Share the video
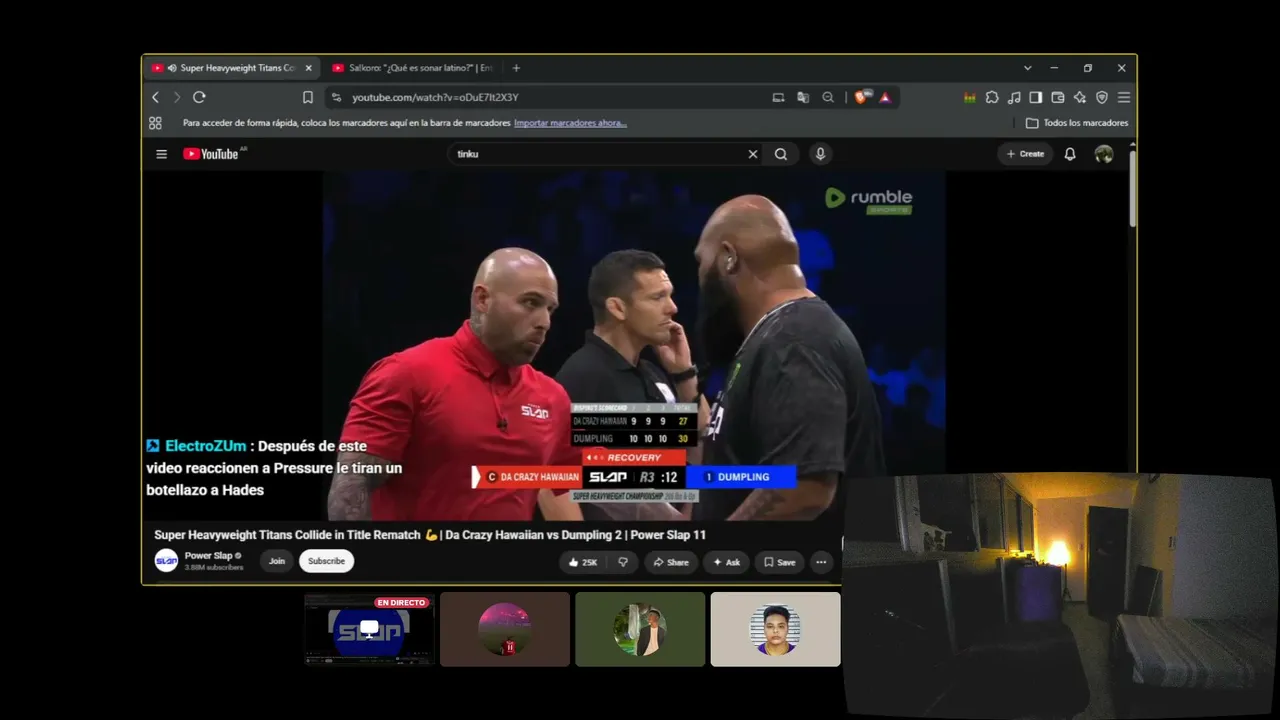 [671, 562]
